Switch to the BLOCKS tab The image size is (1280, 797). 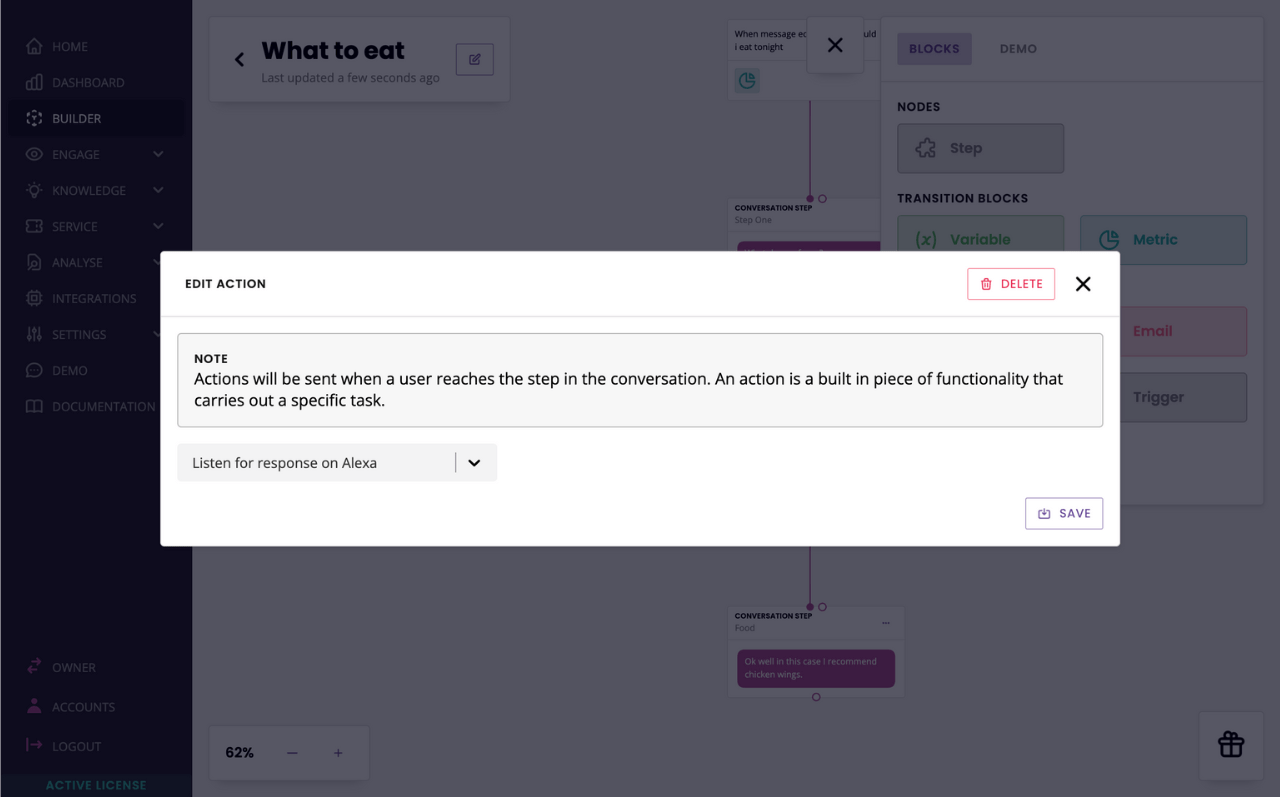[x=934, y=48]
